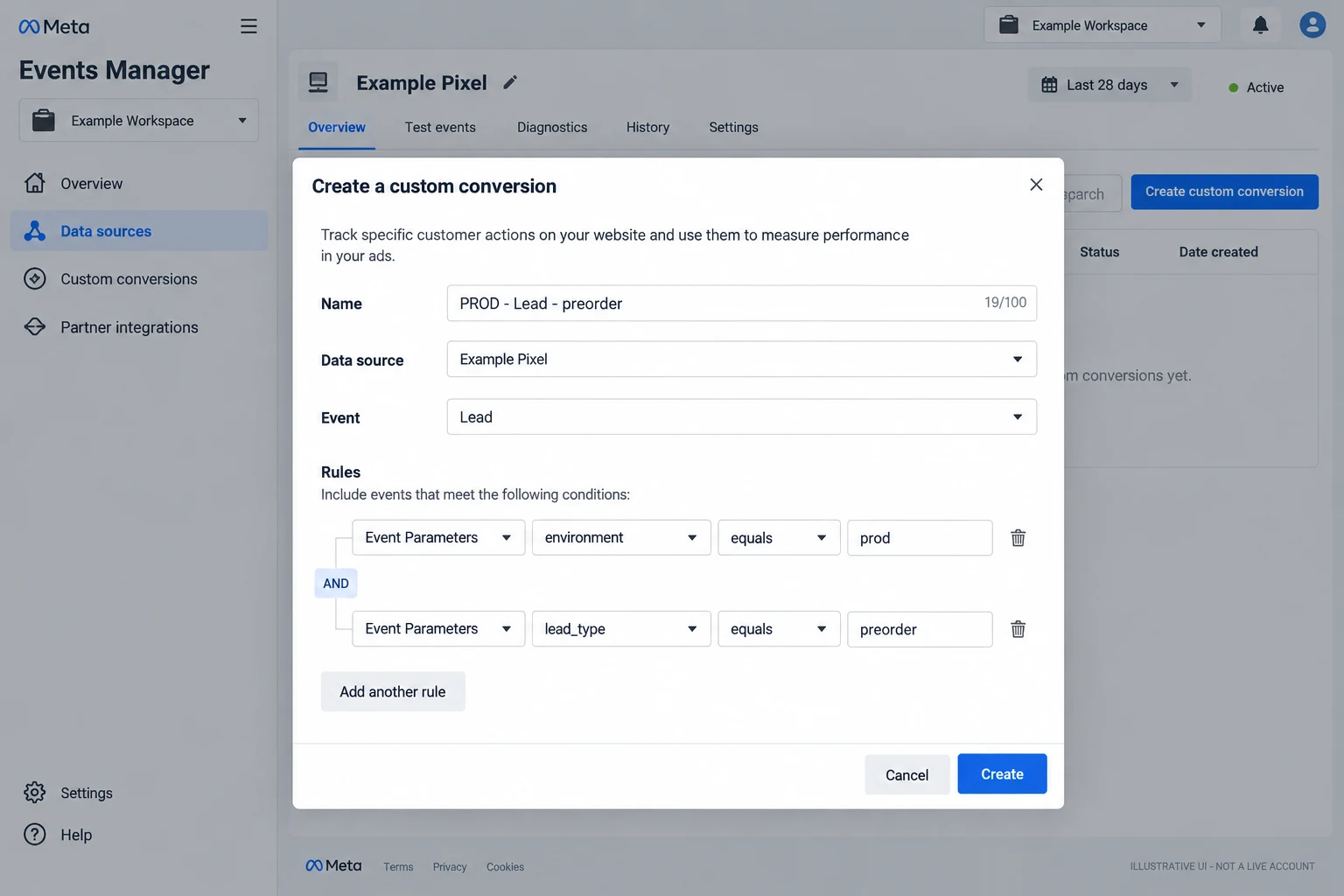1344x896 pixels.
Task: Click the Create button in the dialog
Action: (x=1002, y=774)
